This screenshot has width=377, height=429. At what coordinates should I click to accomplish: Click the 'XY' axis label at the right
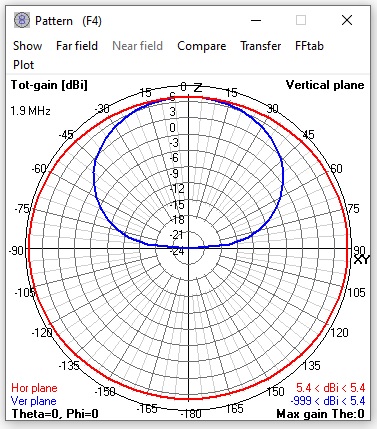click(362, 259)
